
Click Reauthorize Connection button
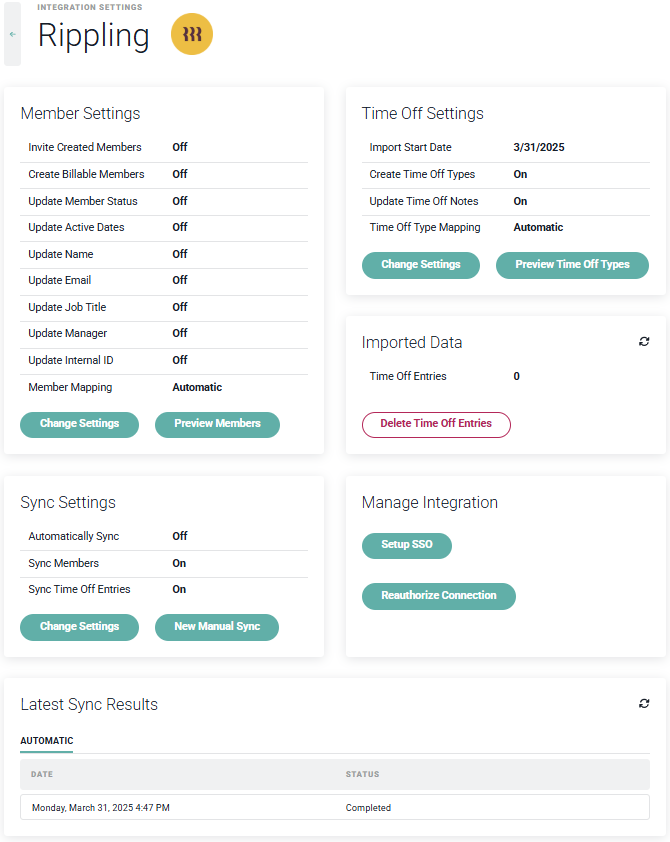tap(439, 596)
